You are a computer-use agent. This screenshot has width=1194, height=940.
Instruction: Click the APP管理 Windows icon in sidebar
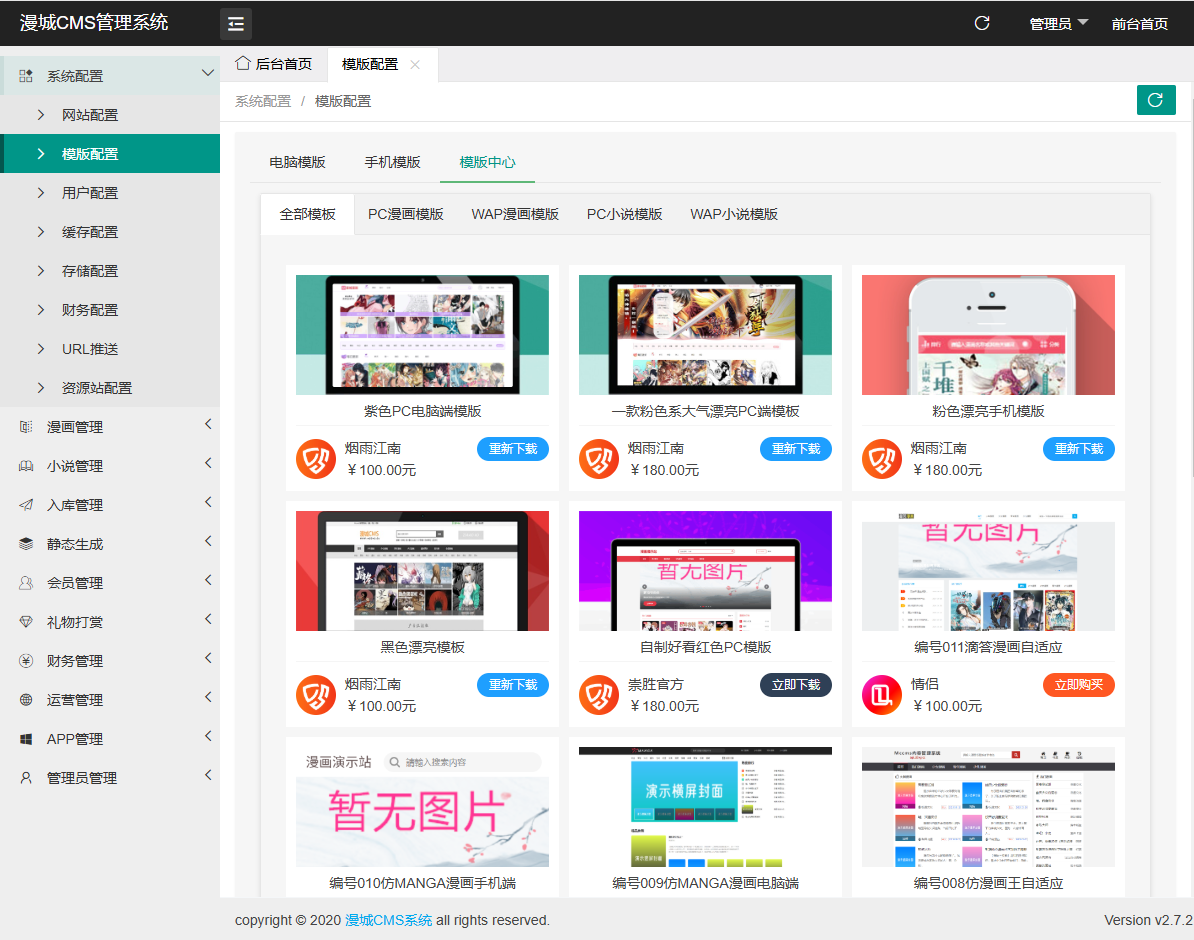pyautogui.click(x=27, y=739)
